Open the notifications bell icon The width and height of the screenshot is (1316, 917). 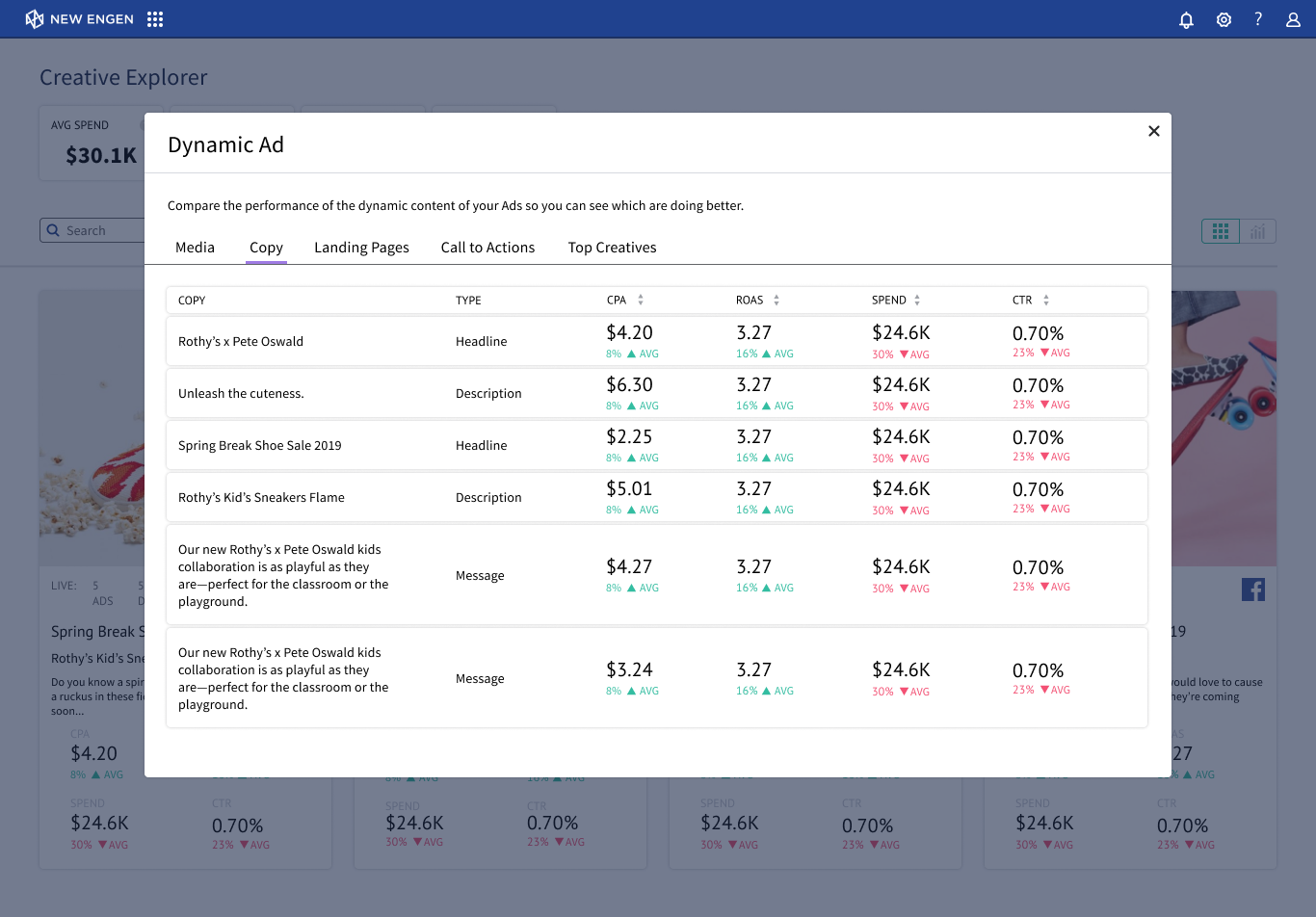tap(1187, 19)
